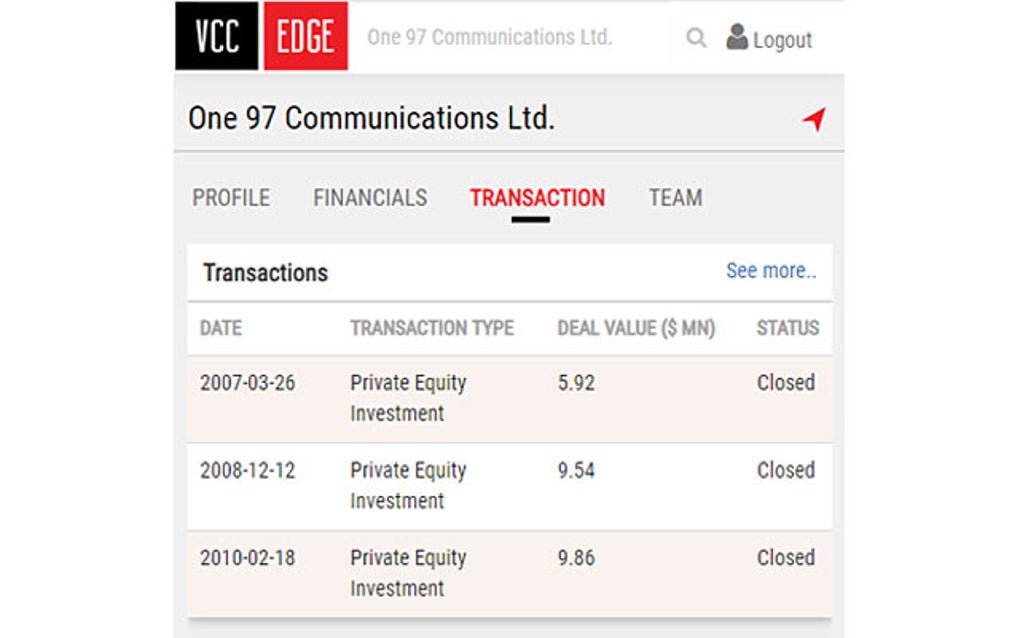The width and height of the screenshot is (1020, 638).
Task: Switch to the Profile tab
Action: pos(231,198)
